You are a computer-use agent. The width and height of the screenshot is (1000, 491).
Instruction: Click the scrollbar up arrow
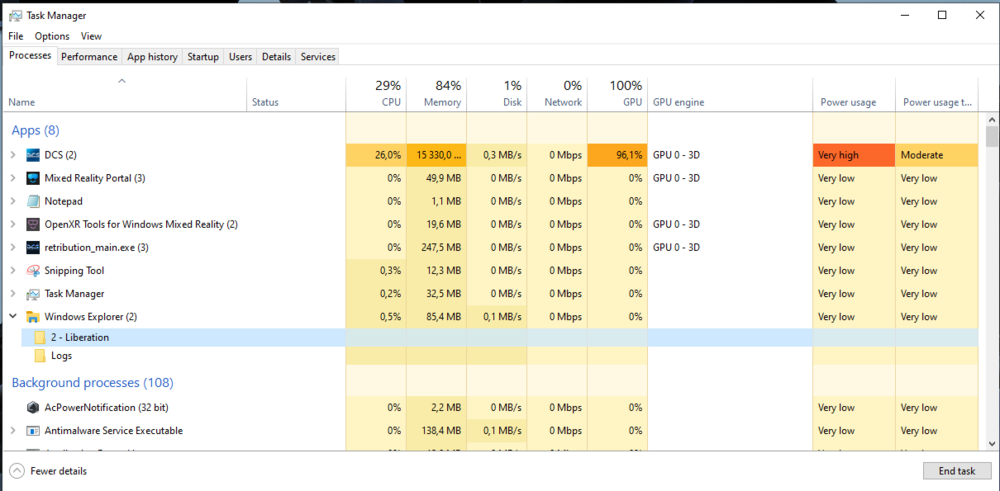(x=992, y=119)
